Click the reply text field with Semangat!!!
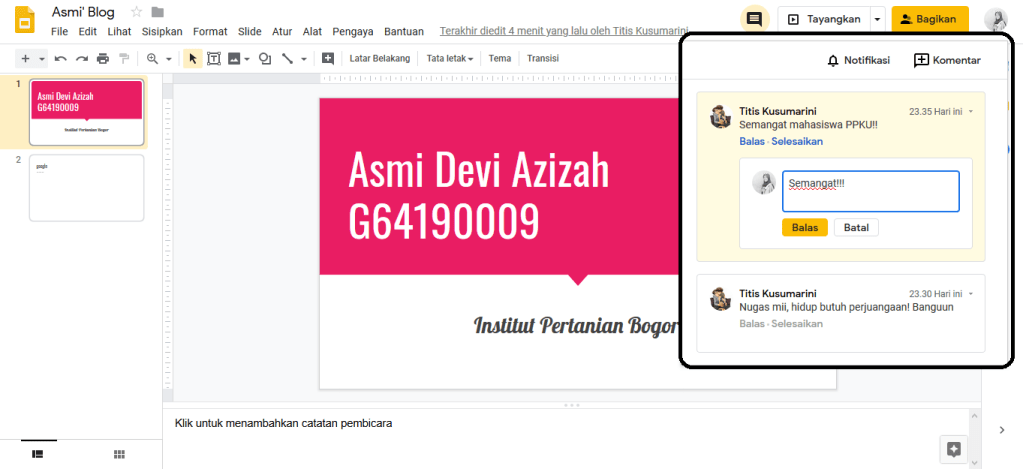 pyautogui.click(x=870, y=191)
